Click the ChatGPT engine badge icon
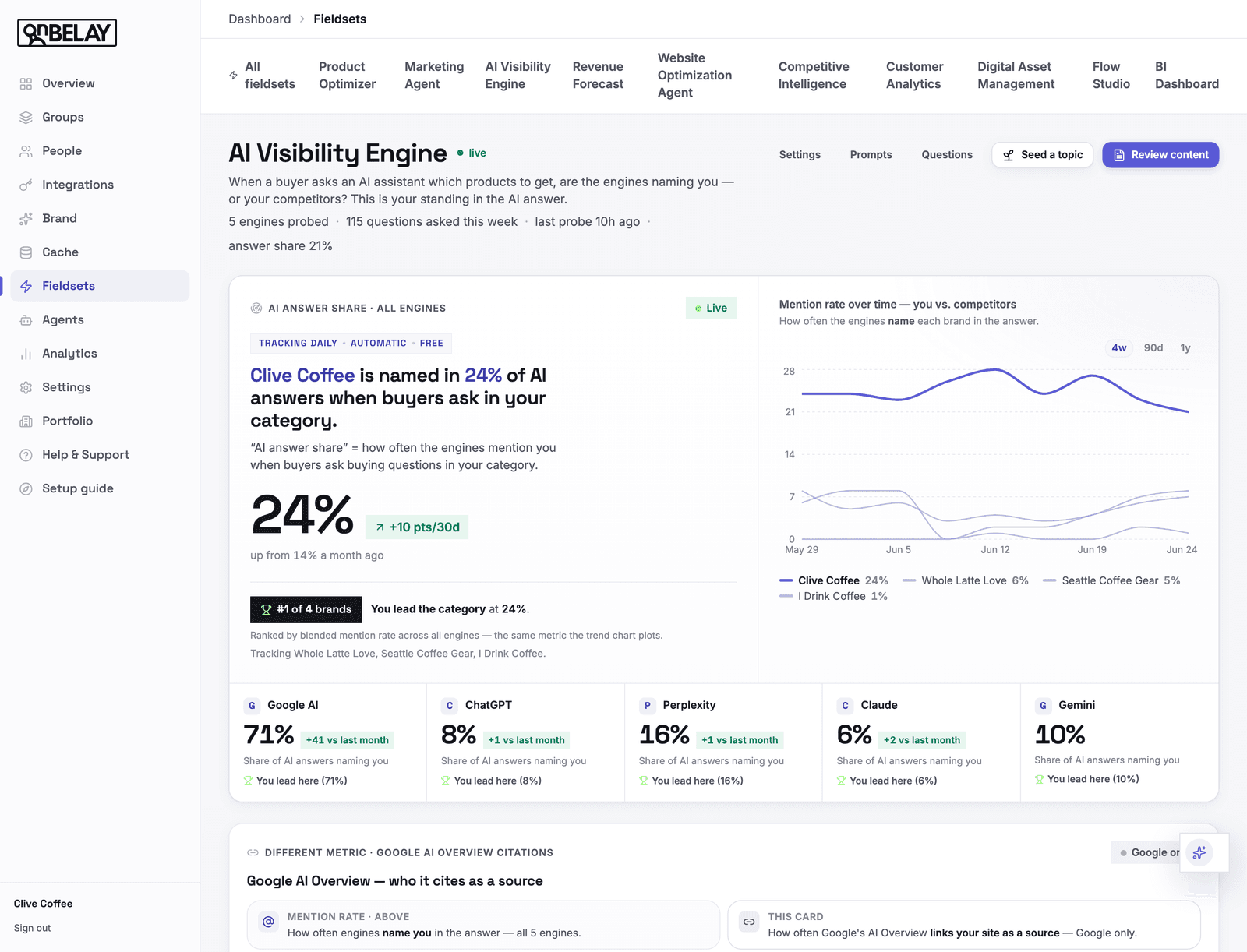 click(450, 706)
